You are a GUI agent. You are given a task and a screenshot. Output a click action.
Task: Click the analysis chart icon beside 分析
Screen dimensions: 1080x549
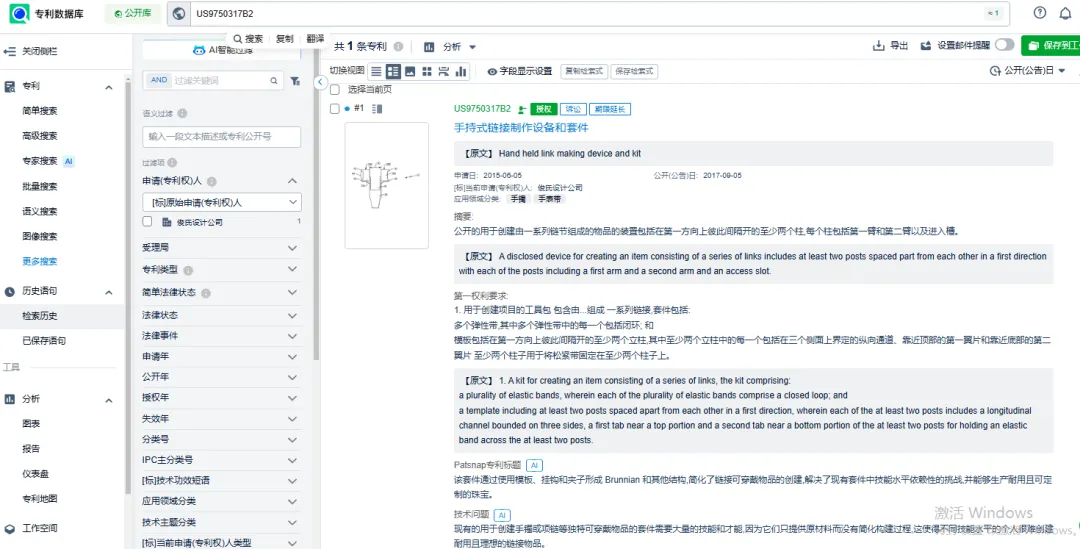[429, 47]
